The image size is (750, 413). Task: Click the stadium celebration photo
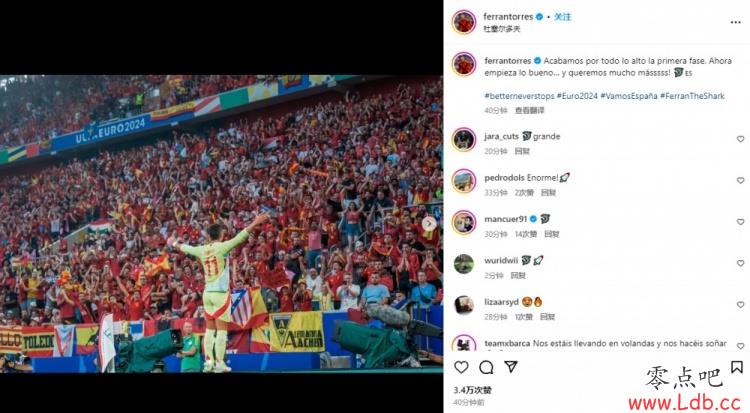pos(221,223)
